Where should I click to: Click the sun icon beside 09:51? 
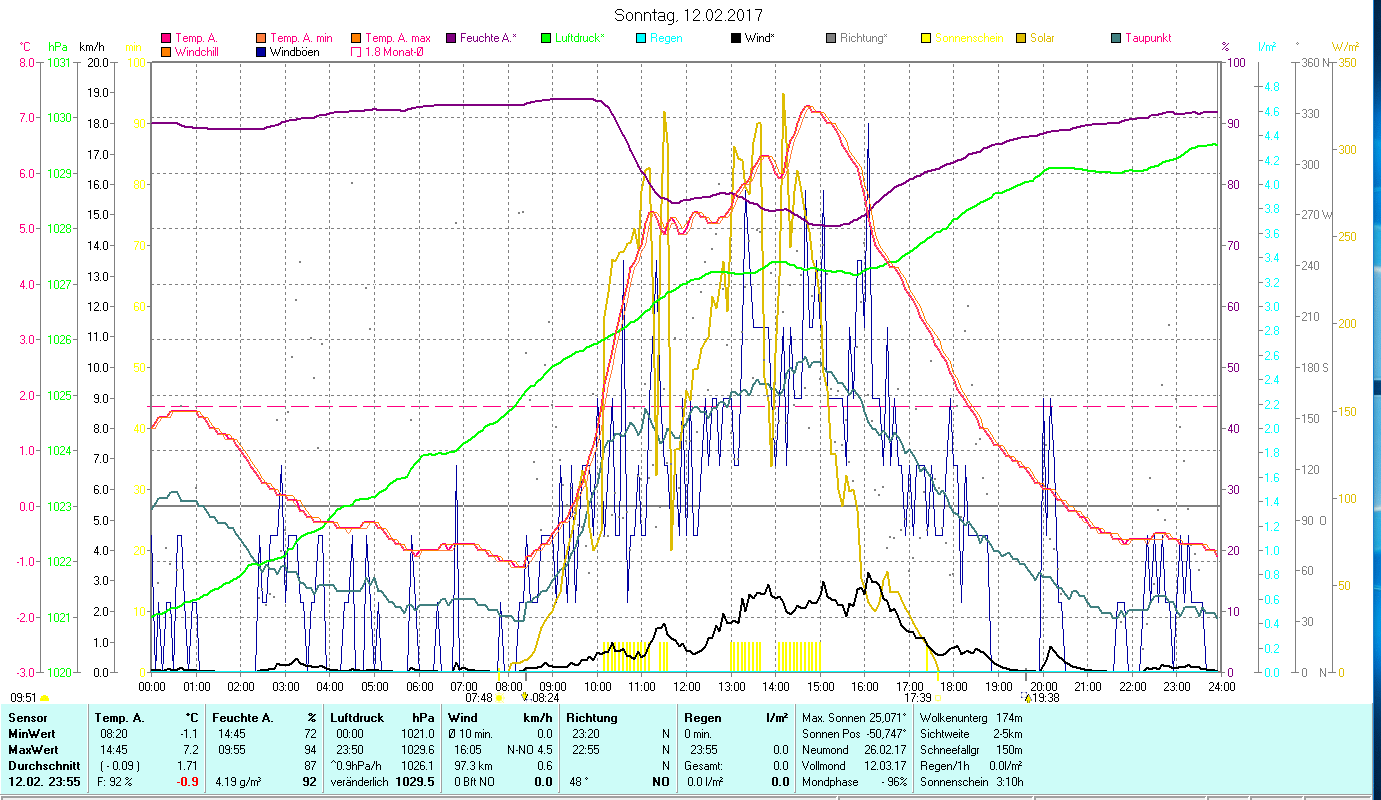click(x=45, y=698)
